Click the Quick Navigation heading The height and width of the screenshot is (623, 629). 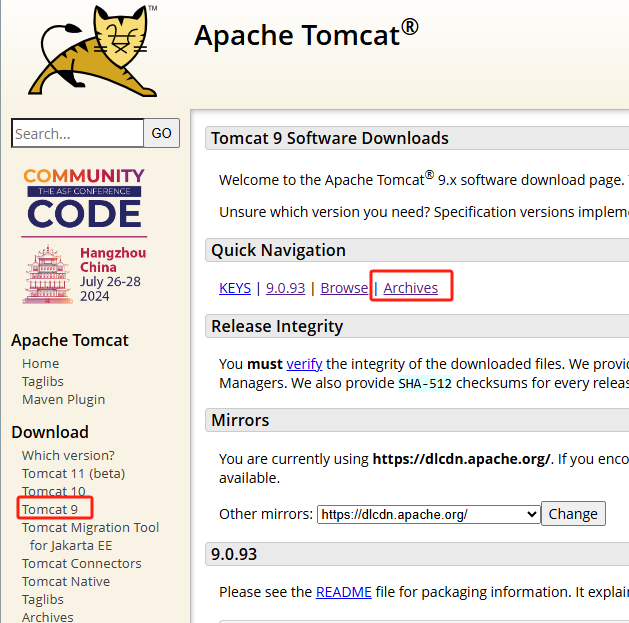[278, 250]
